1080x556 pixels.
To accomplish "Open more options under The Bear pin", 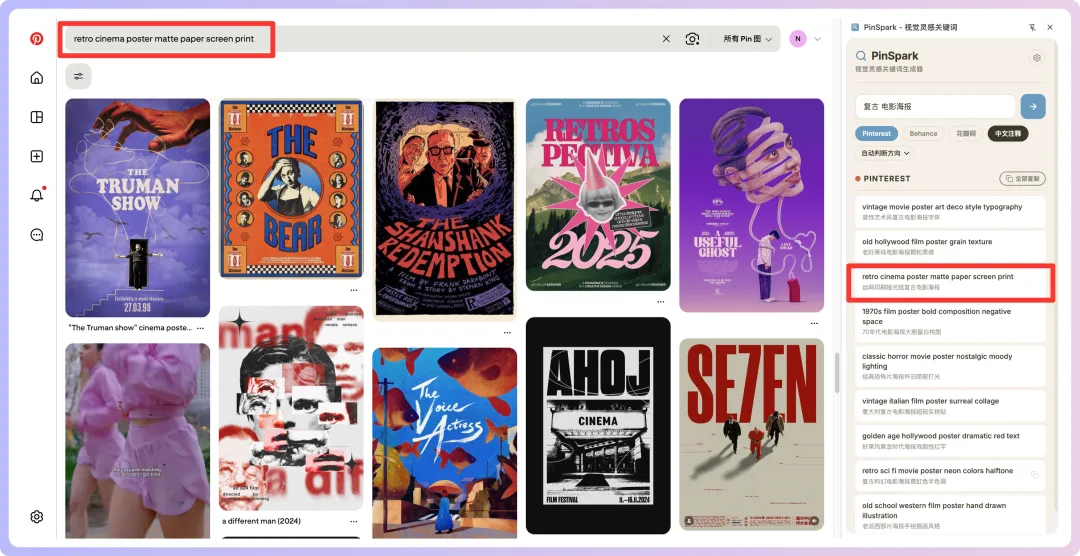I will pos(353,290).
